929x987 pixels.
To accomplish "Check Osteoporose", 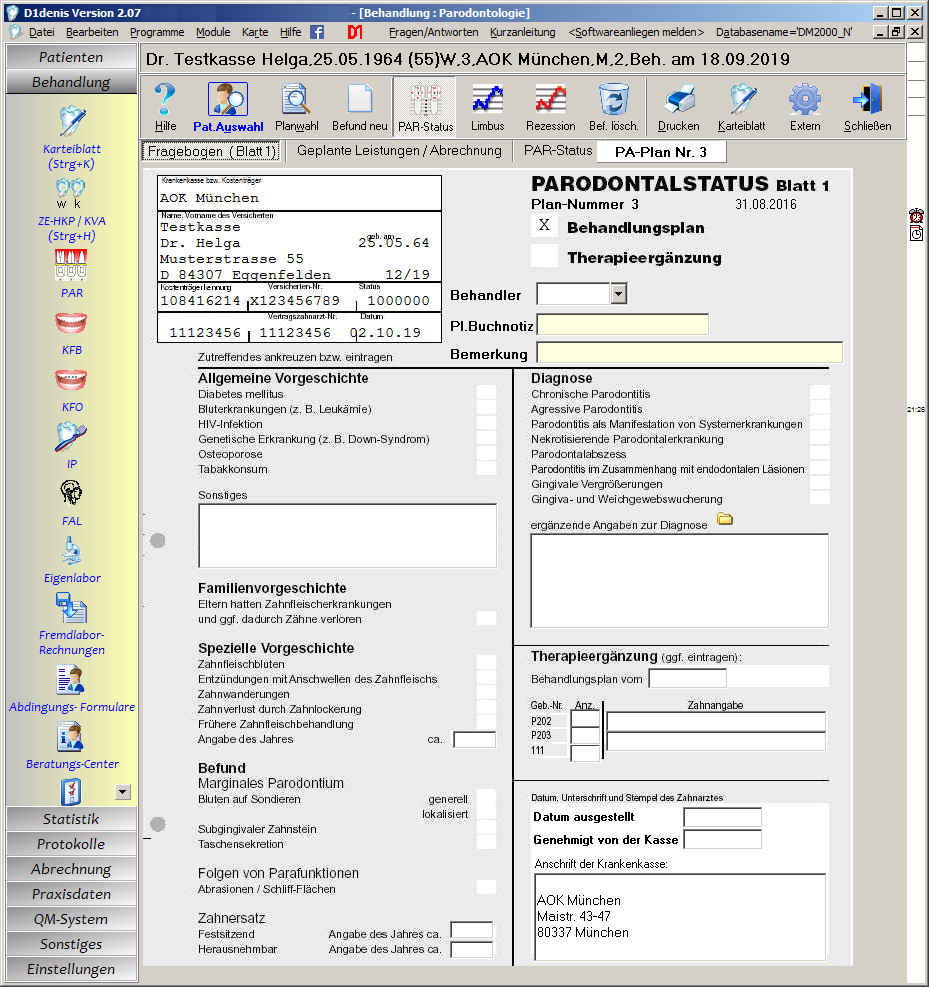I will click(x=486, y=453).
